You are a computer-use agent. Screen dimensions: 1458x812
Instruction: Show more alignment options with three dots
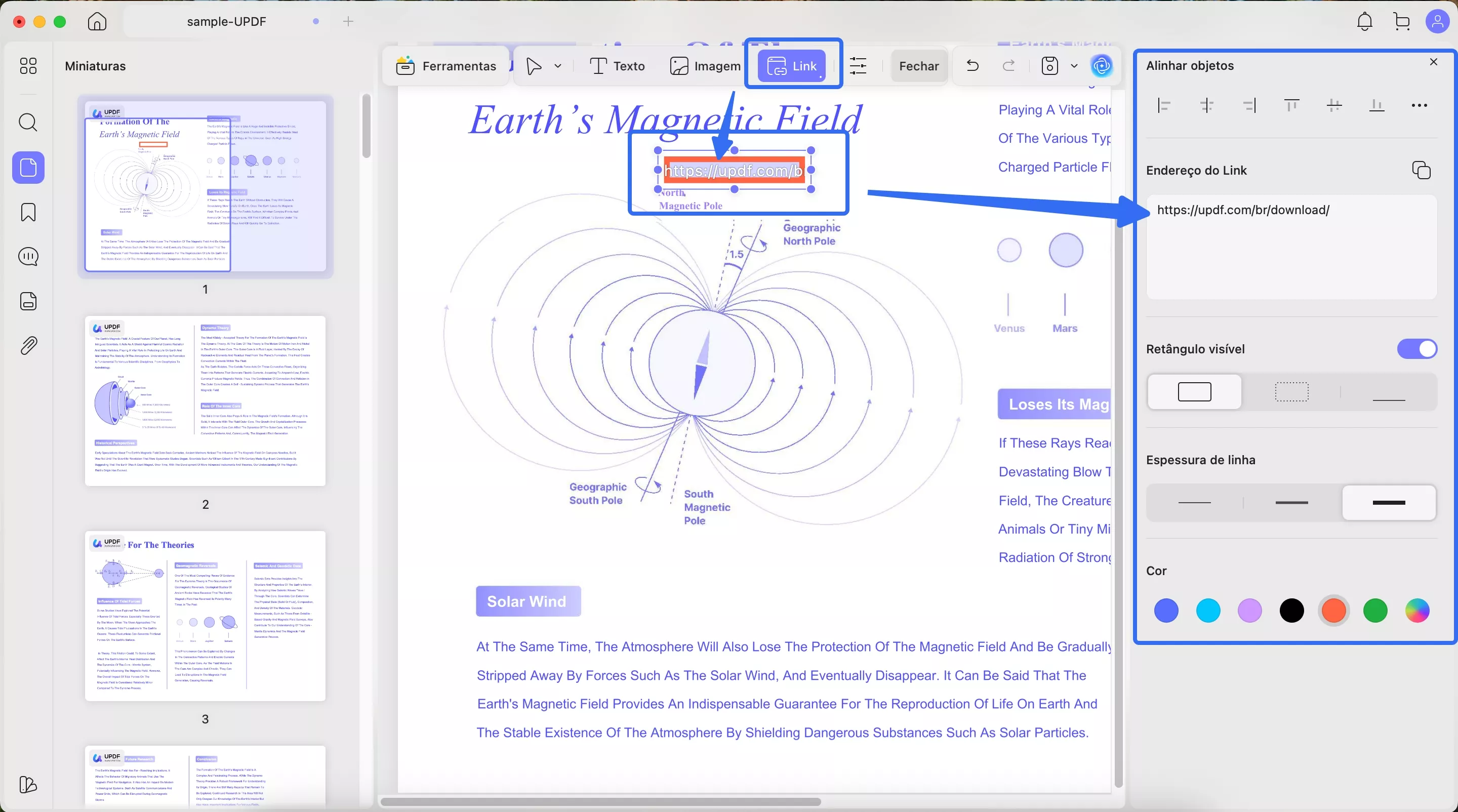(1419, 105)
